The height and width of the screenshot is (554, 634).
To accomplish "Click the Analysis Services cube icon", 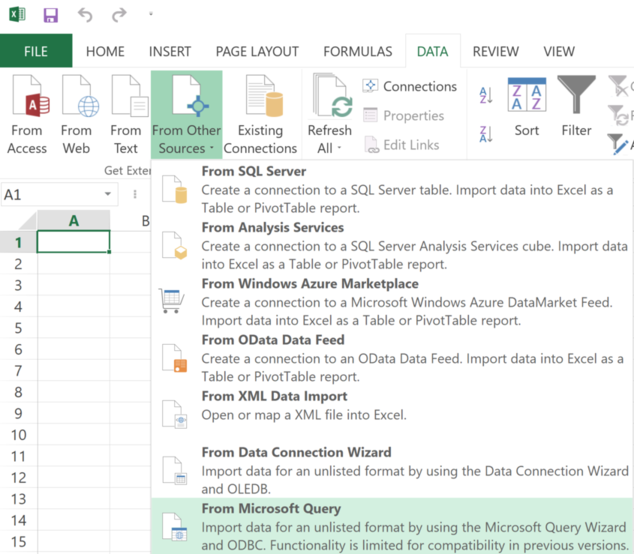I will pyautogui.click(x=175, y=245).
